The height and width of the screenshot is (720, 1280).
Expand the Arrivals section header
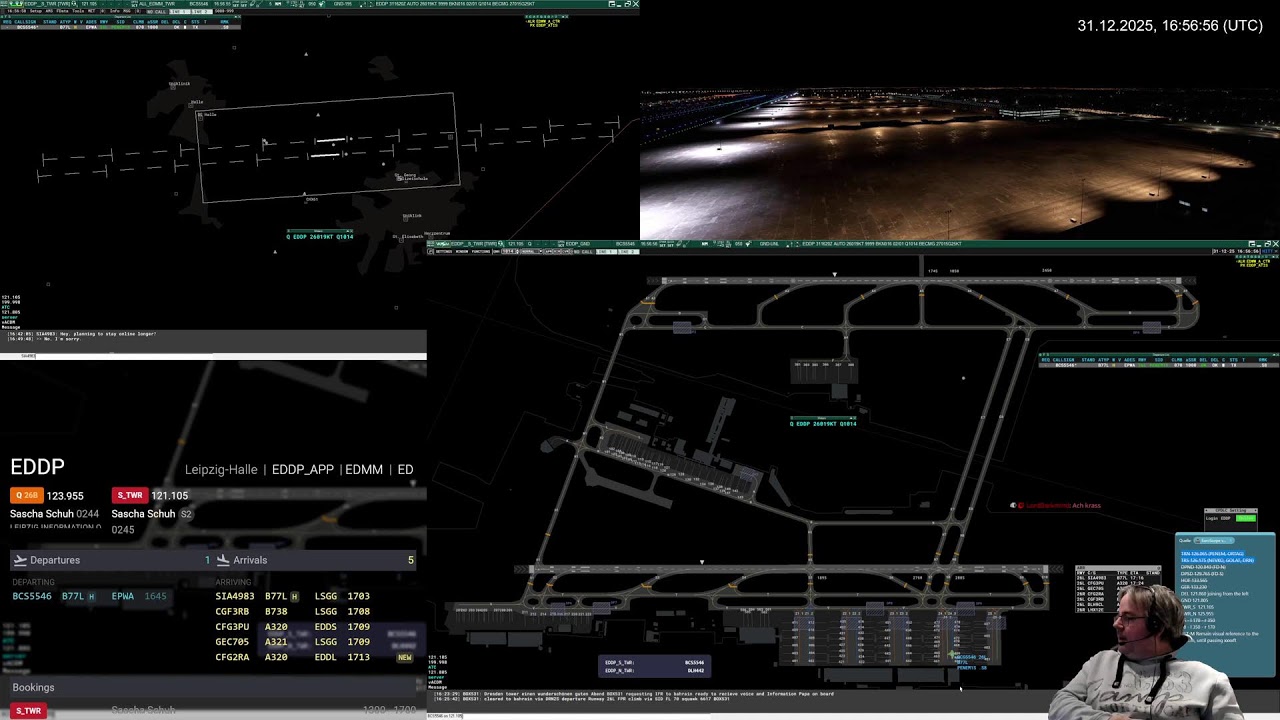[x=315, y=560]
